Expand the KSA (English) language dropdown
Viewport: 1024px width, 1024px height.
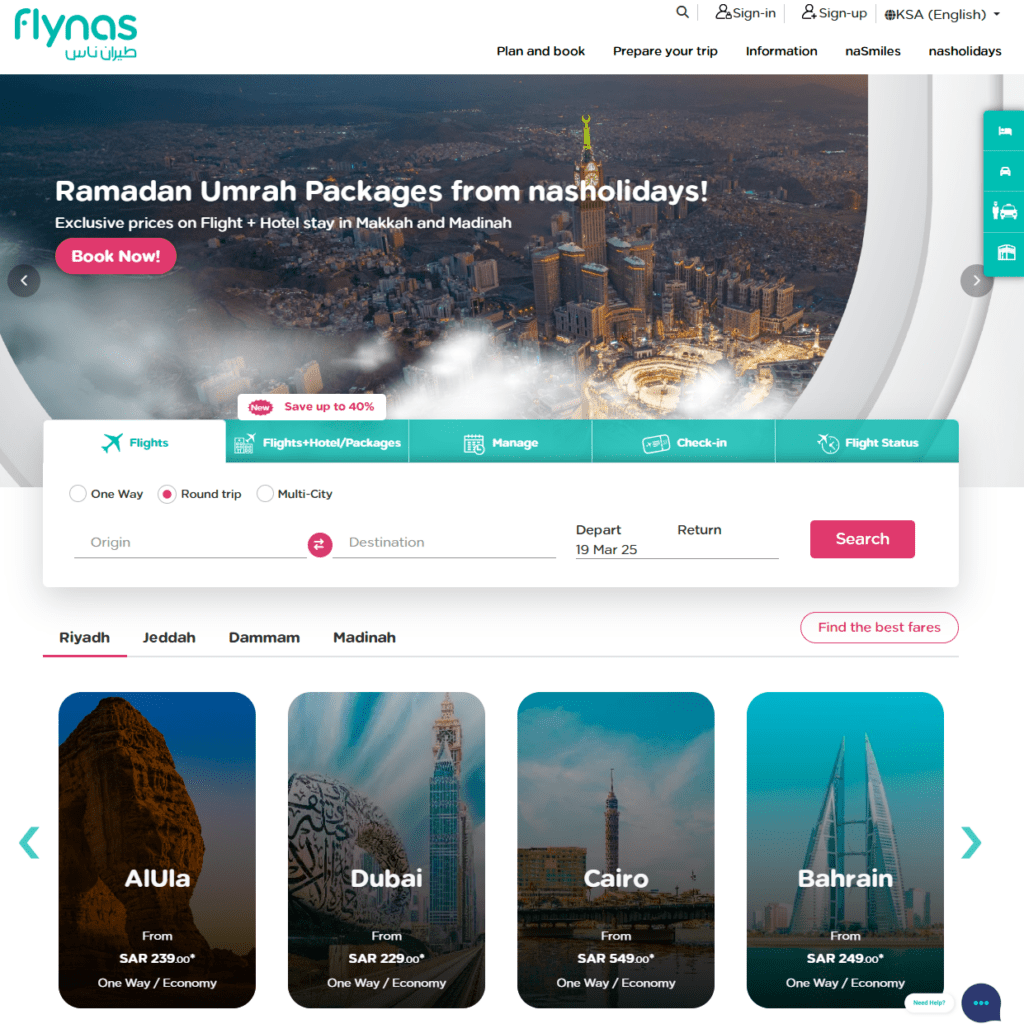942,14
